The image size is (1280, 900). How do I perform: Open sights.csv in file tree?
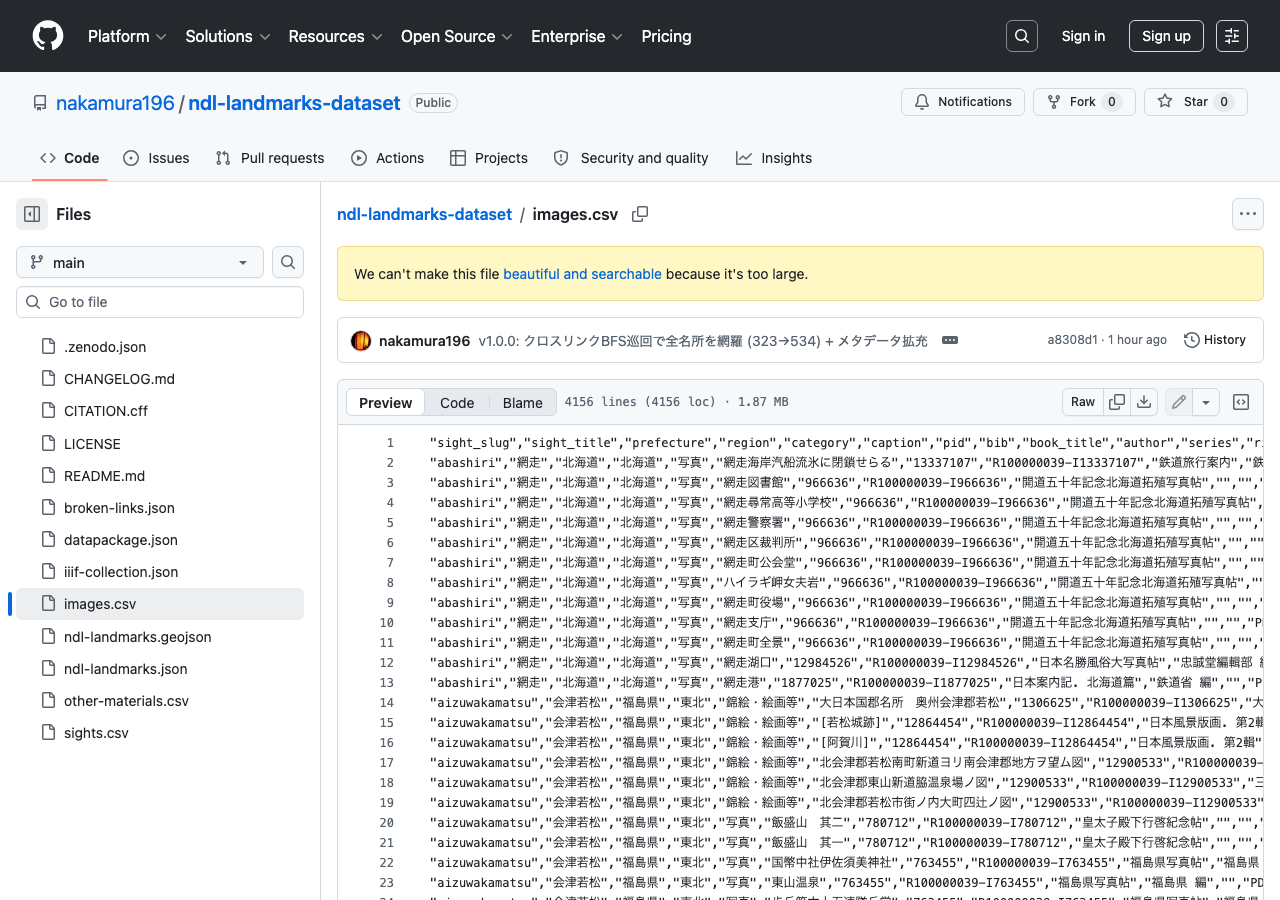coord(160,733)
